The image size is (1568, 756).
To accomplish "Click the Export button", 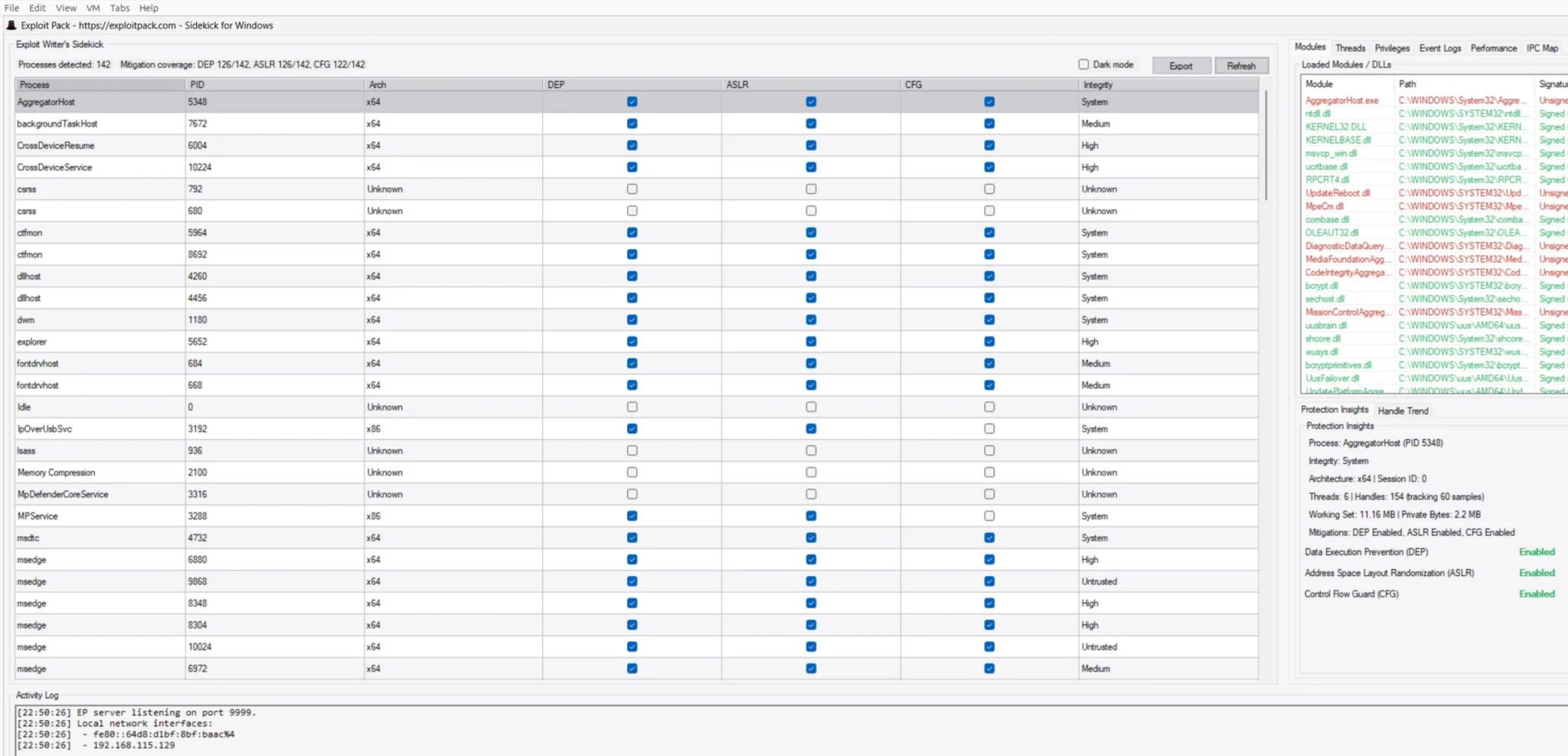I will point(1181,66).
